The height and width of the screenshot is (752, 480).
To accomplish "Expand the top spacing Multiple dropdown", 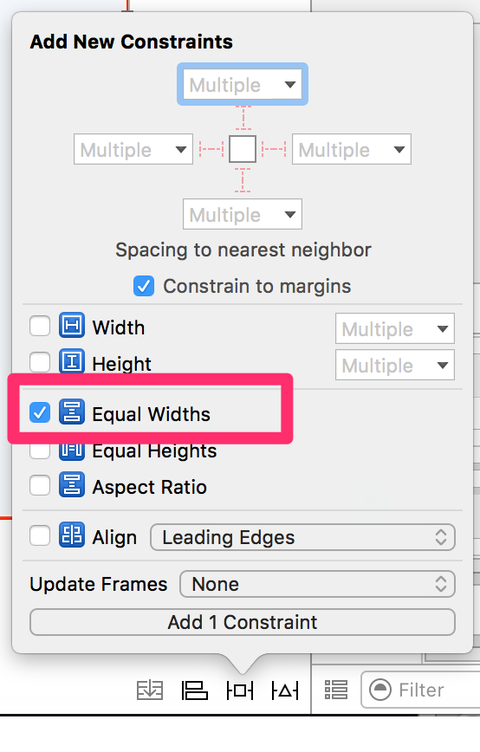I will 243,84.
